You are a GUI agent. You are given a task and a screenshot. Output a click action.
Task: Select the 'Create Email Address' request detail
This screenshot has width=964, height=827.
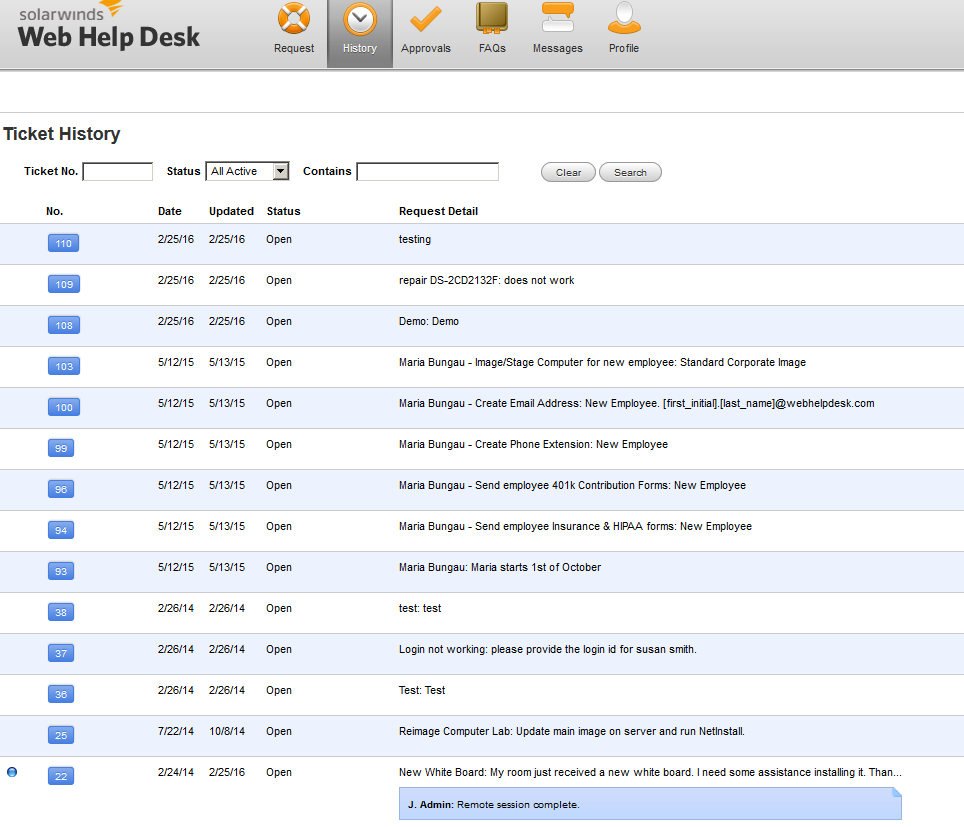tap(636, 403)
